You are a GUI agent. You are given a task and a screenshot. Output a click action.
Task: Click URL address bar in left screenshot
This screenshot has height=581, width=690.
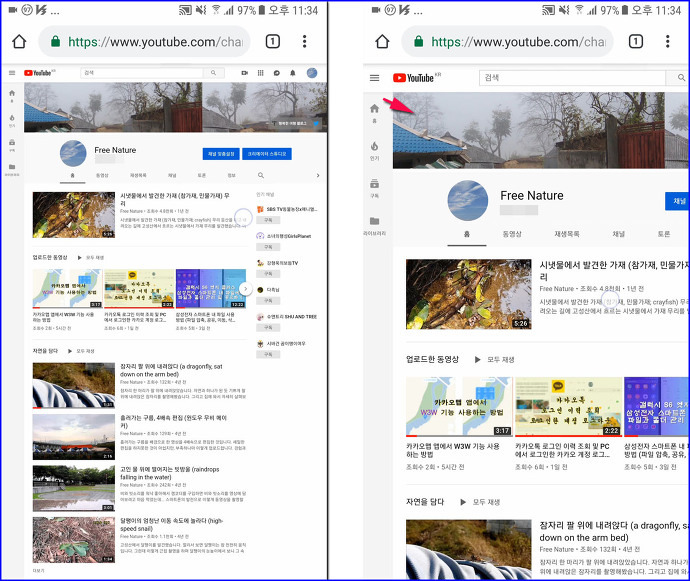point(145,41)
